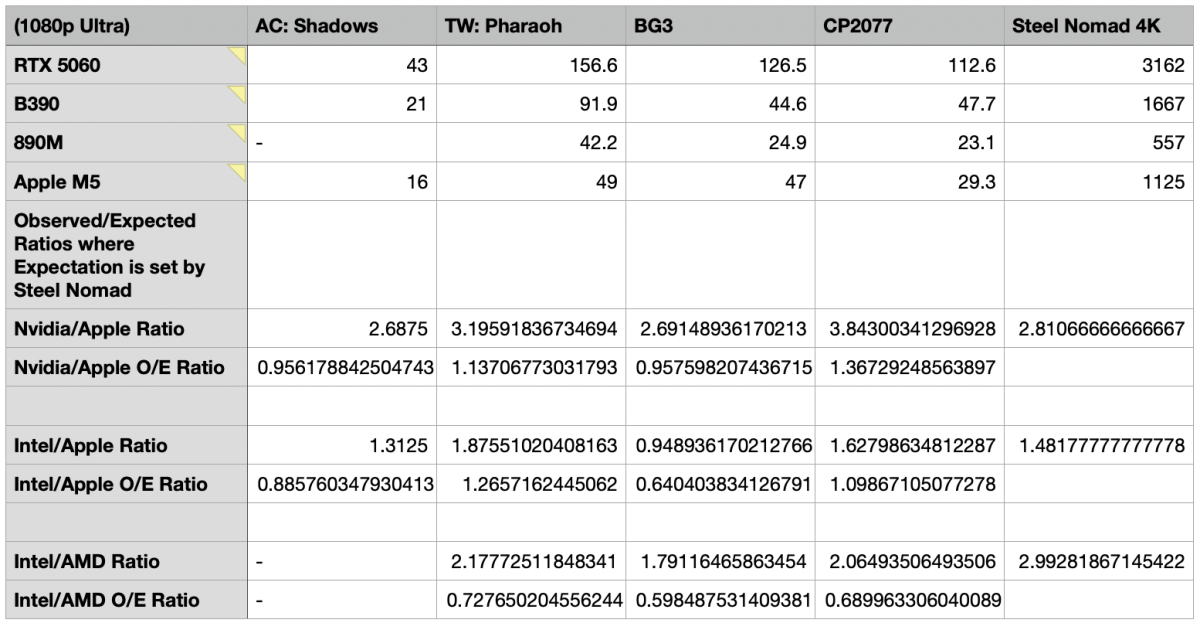This screenshot has width=1200, height=623.
Task: Select the TW: Pharaoh header cell
Action: coord(530,27)
